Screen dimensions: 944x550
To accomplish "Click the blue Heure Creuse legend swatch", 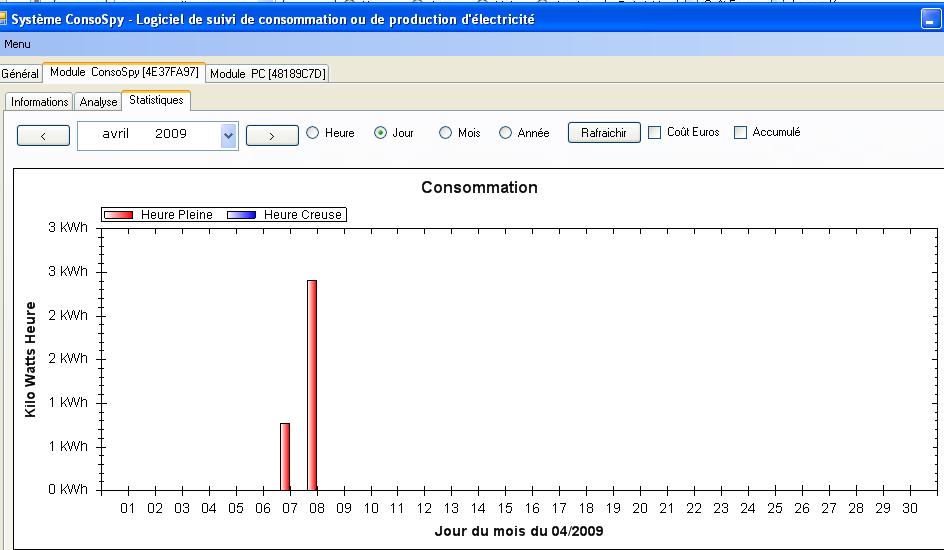I will [242, 215].
